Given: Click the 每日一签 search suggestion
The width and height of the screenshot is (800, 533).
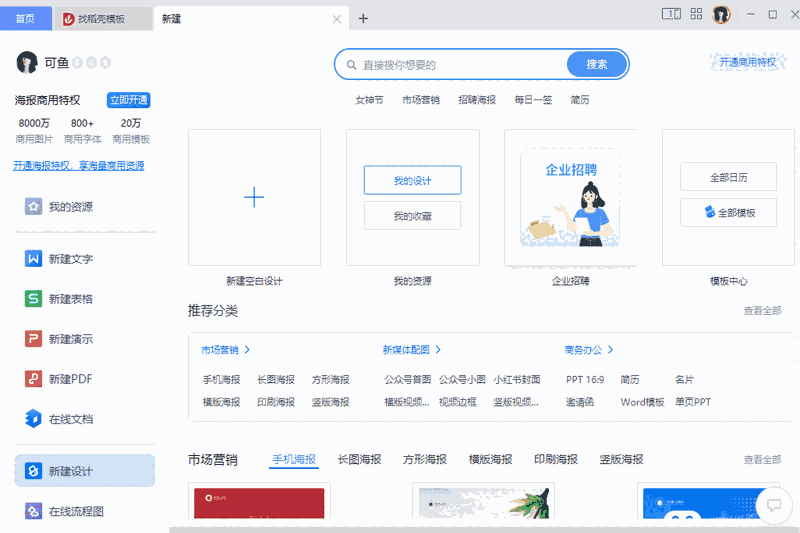Looking at the screenshot, I should coord(533,100).
